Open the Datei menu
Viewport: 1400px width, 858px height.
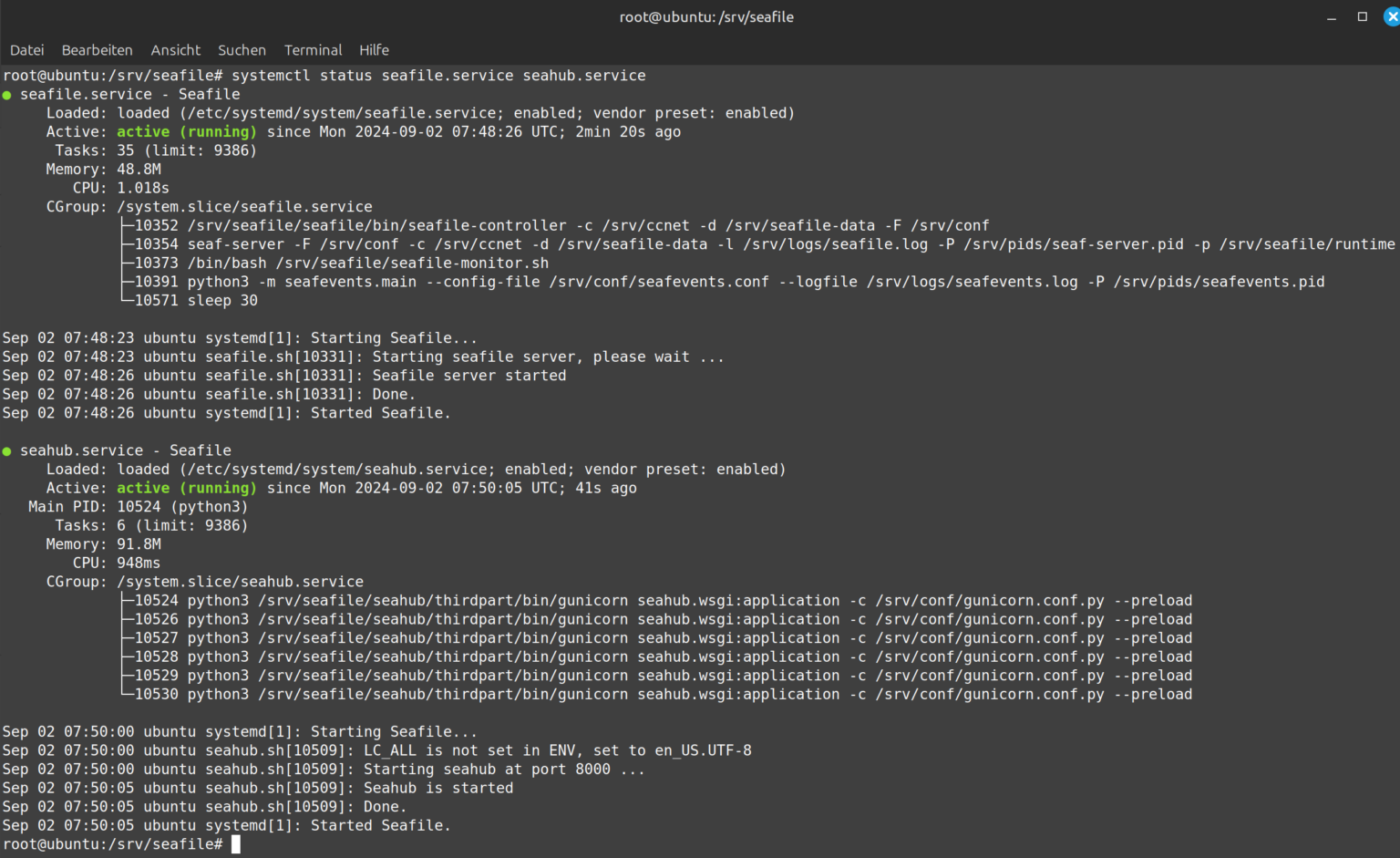pyautogui.click(x=26, y=50)
